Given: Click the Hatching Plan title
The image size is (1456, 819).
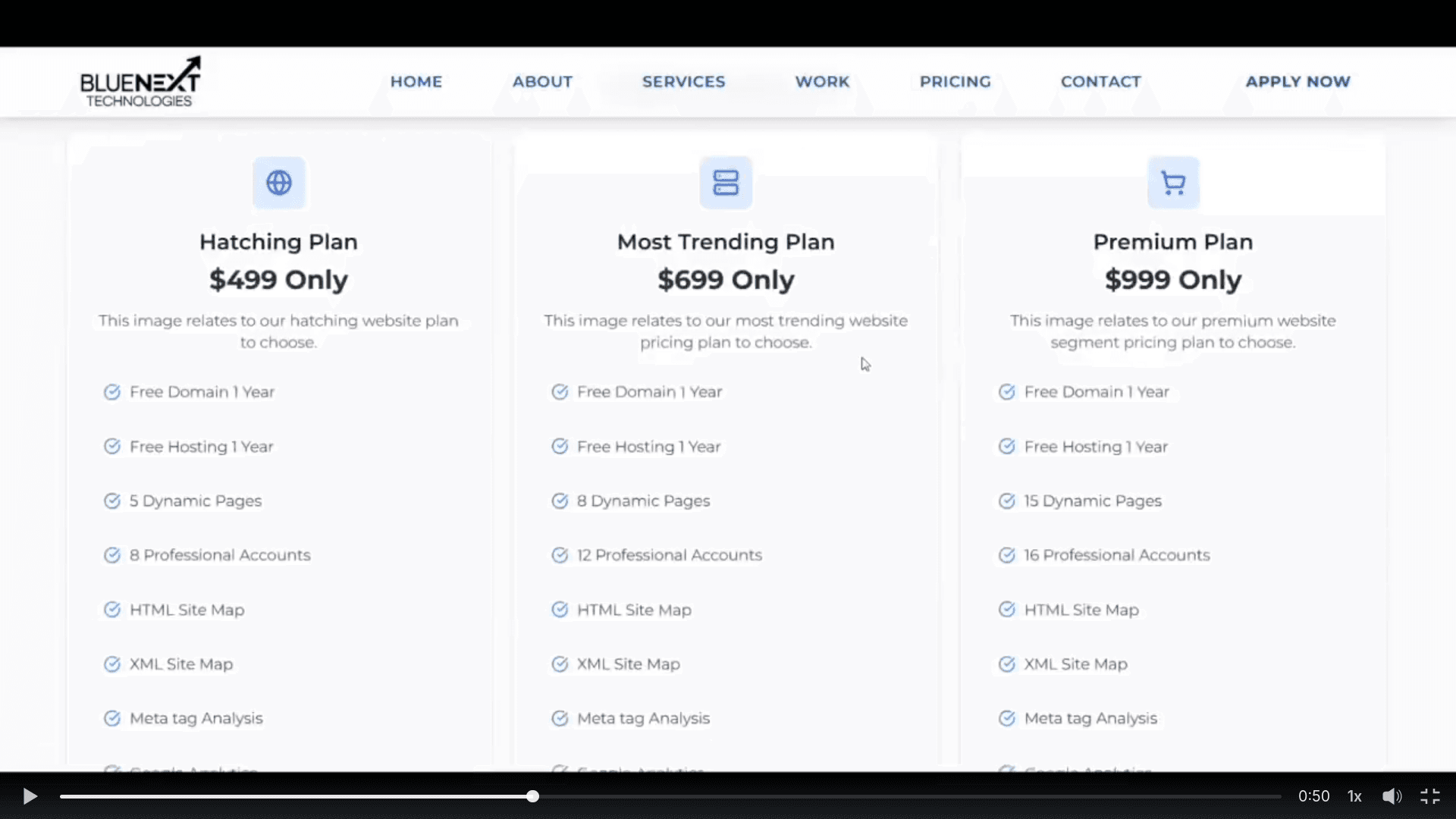Looking at the screenshot, I should [x=278, y=242].
